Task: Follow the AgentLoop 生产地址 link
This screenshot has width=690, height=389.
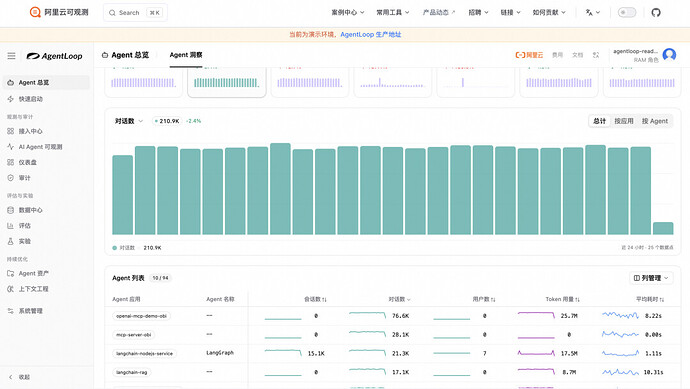Action: [x=371, y=34]
